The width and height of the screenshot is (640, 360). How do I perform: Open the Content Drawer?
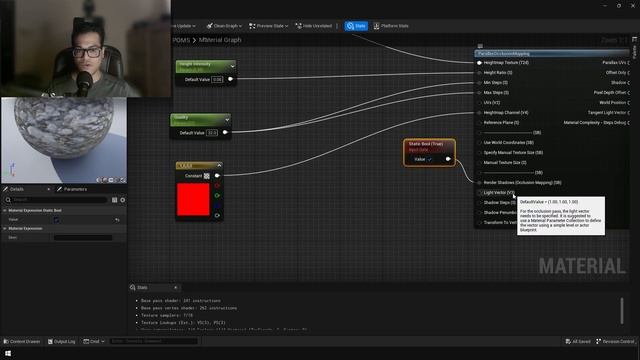pyautogui.click(x=22, y=341)
